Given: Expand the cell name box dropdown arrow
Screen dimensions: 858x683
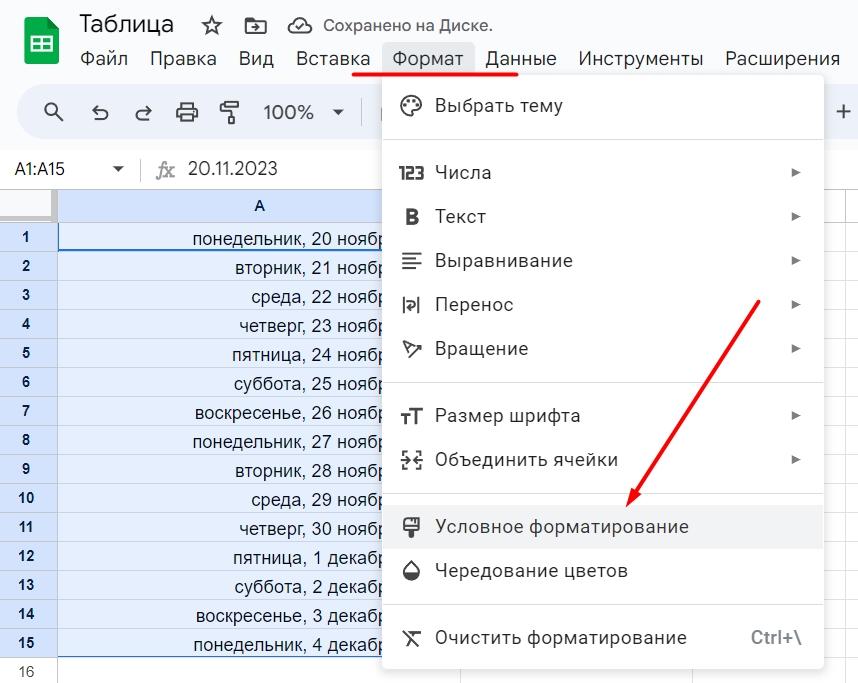Looking at the screenshot, I should pyautogui.click(x=119, y=169).
